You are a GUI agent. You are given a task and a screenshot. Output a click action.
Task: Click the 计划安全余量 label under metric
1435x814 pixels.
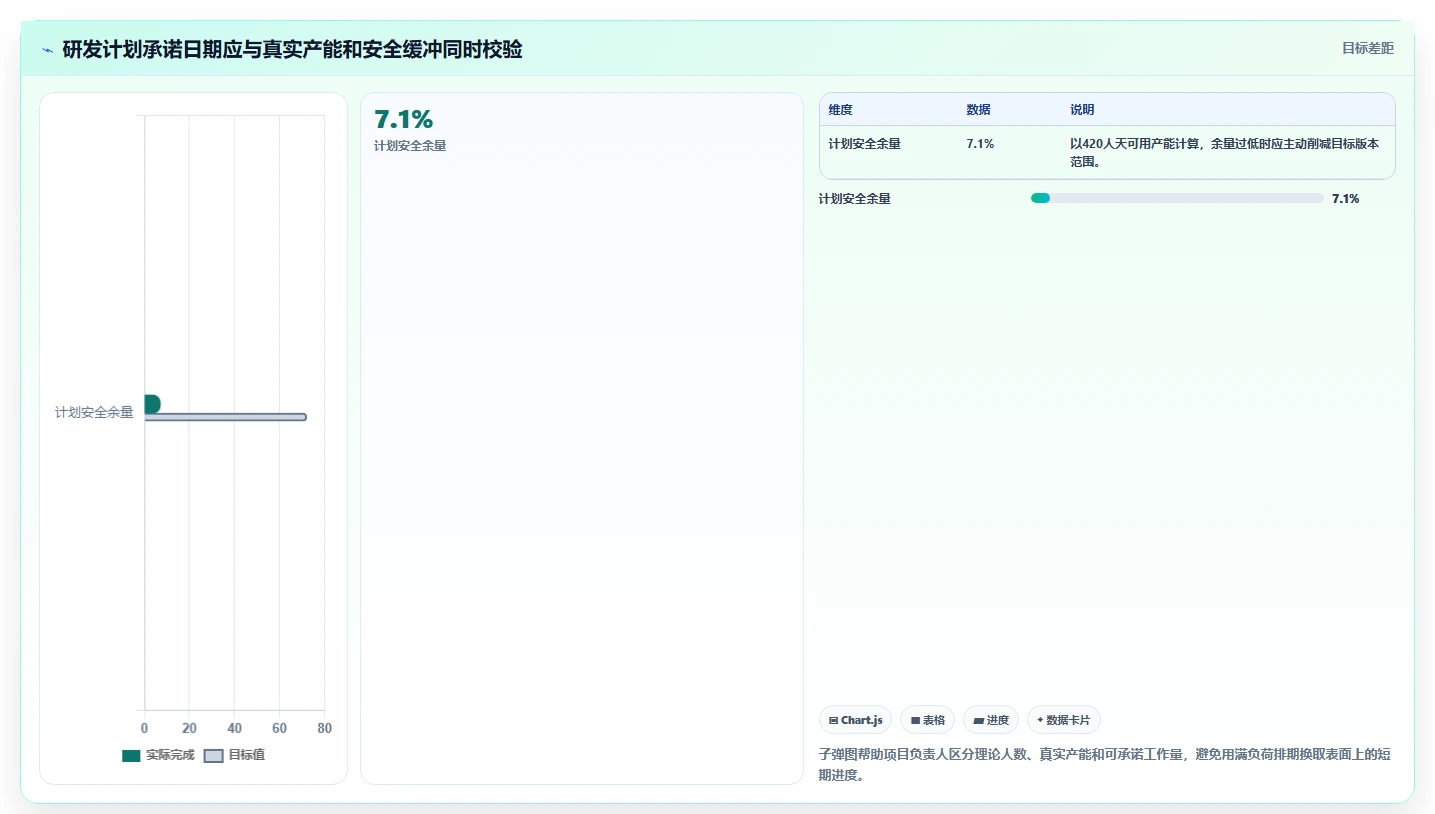coord(410,146)
